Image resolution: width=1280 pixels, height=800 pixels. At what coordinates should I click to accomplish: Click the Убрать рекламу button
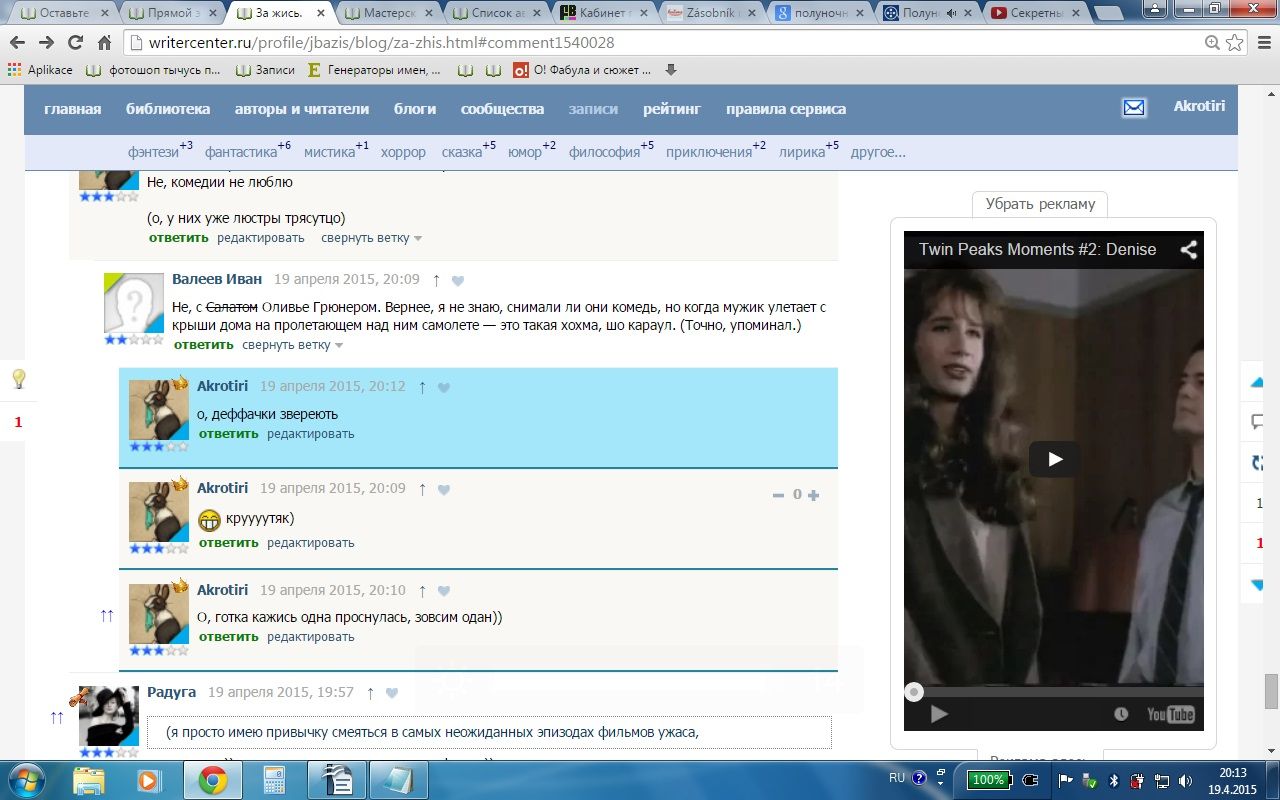tap(1040, 204)
